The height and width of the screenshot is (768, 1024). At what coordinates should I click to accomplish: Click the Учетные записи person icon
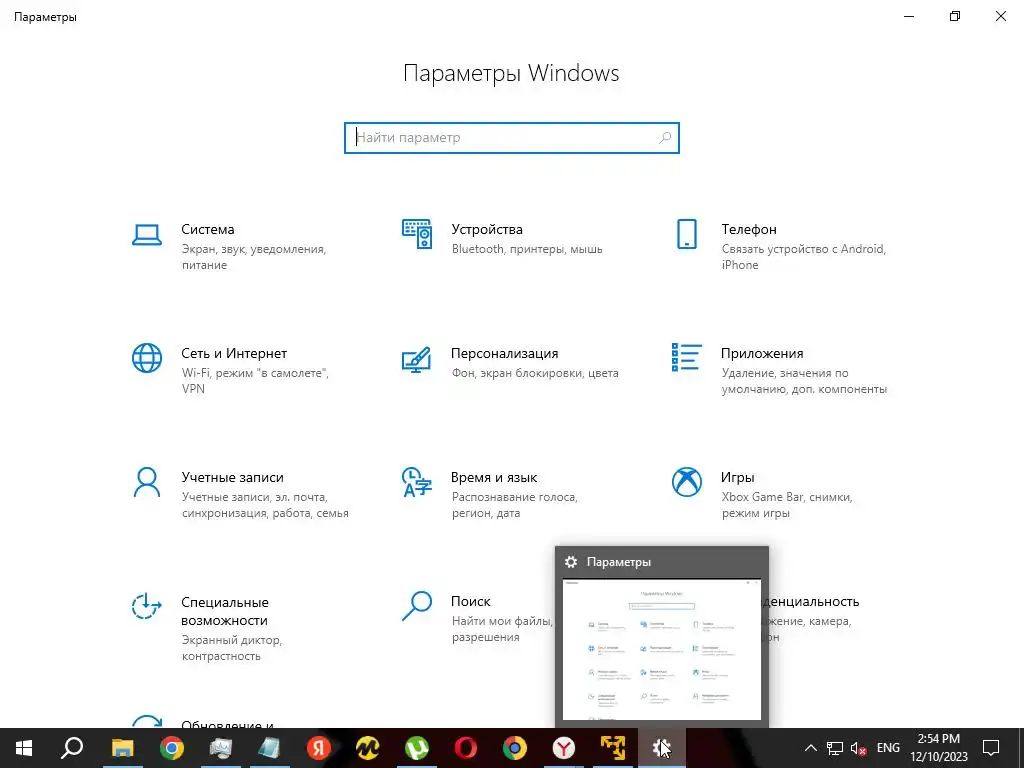[146, 482]
